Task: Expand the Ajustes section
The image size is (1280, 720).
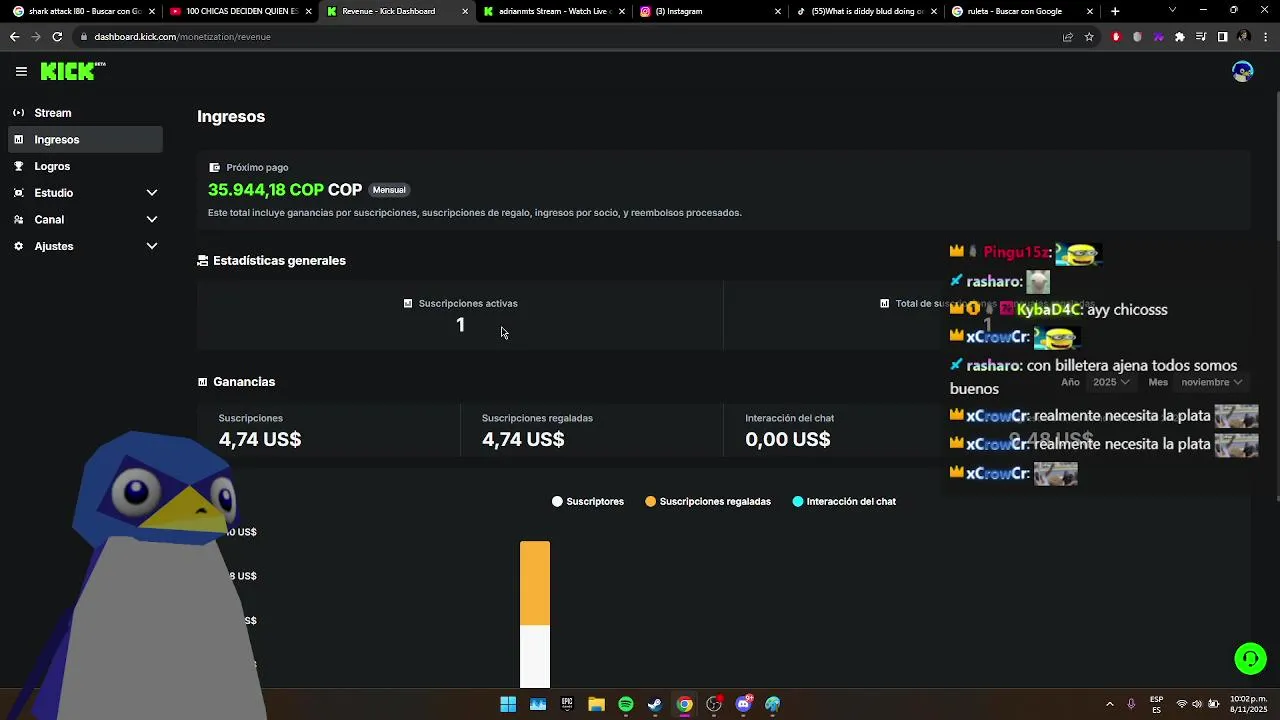Action: [x=85, y=246]
